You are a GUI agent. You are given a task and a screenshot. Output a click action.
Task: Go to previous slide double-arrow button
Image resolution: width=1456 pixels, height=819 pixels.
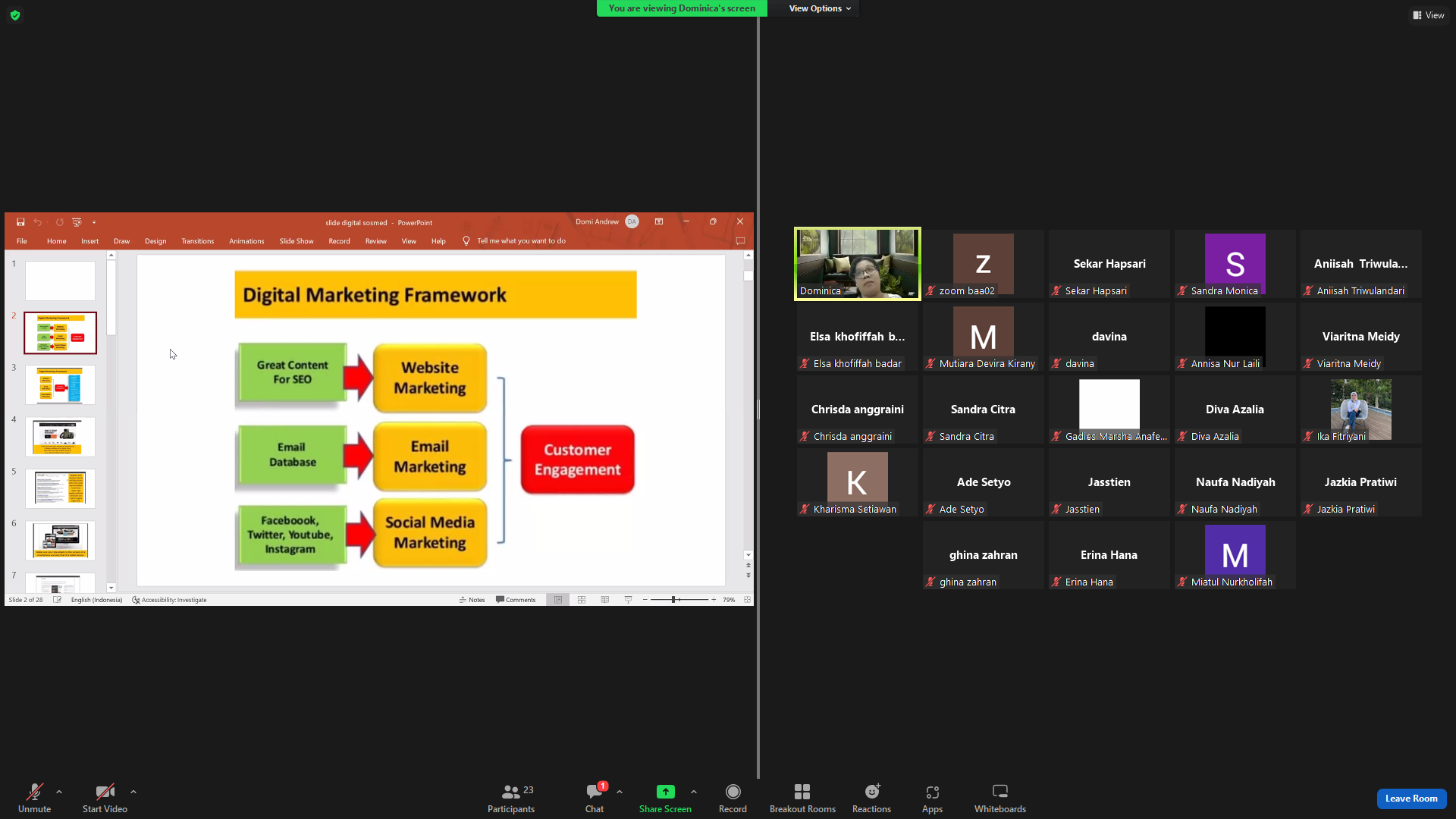748,565
